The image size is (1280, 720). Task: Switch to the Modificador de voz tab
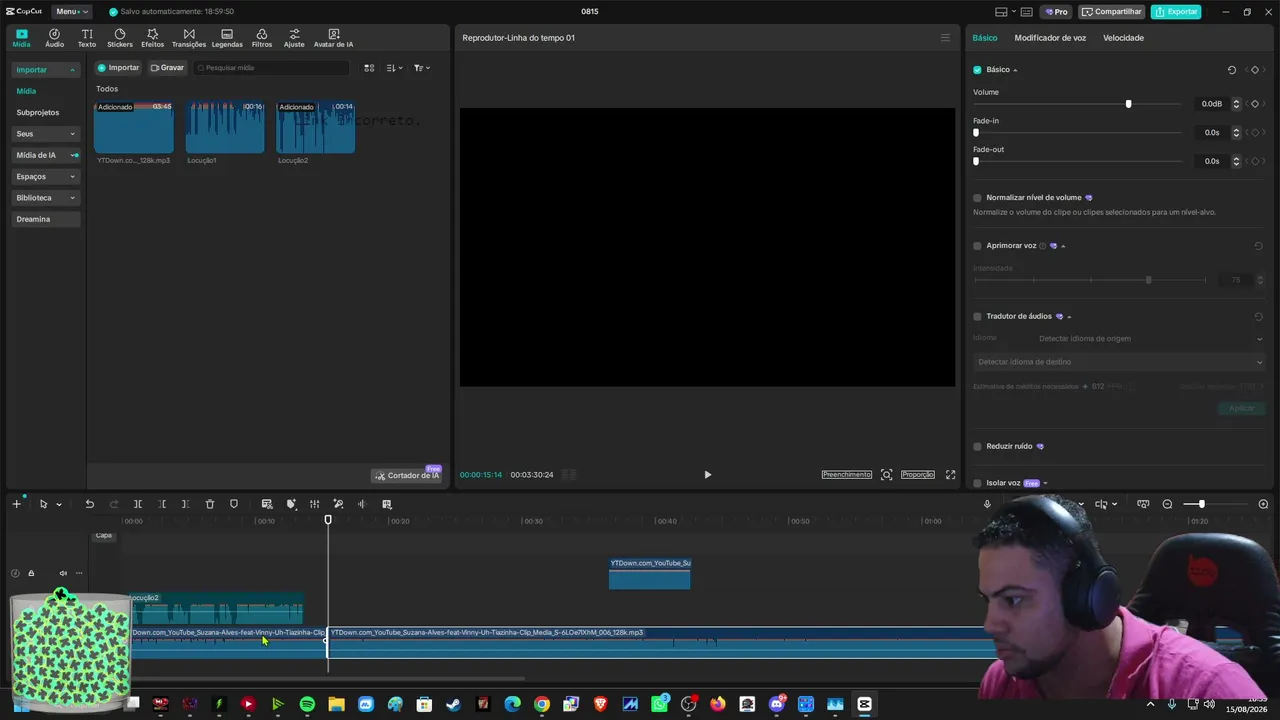tap(1050, 38)
